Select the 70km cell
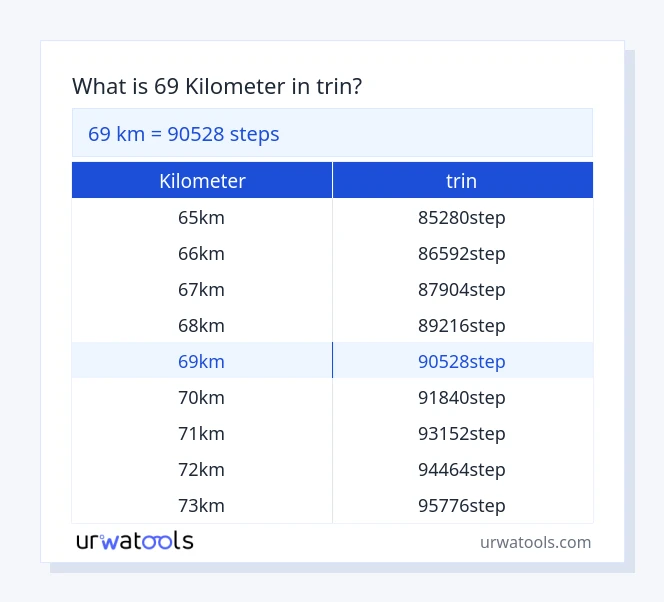Image resolution: width=664 pixels, height=602 pixels. coord(201,397)
